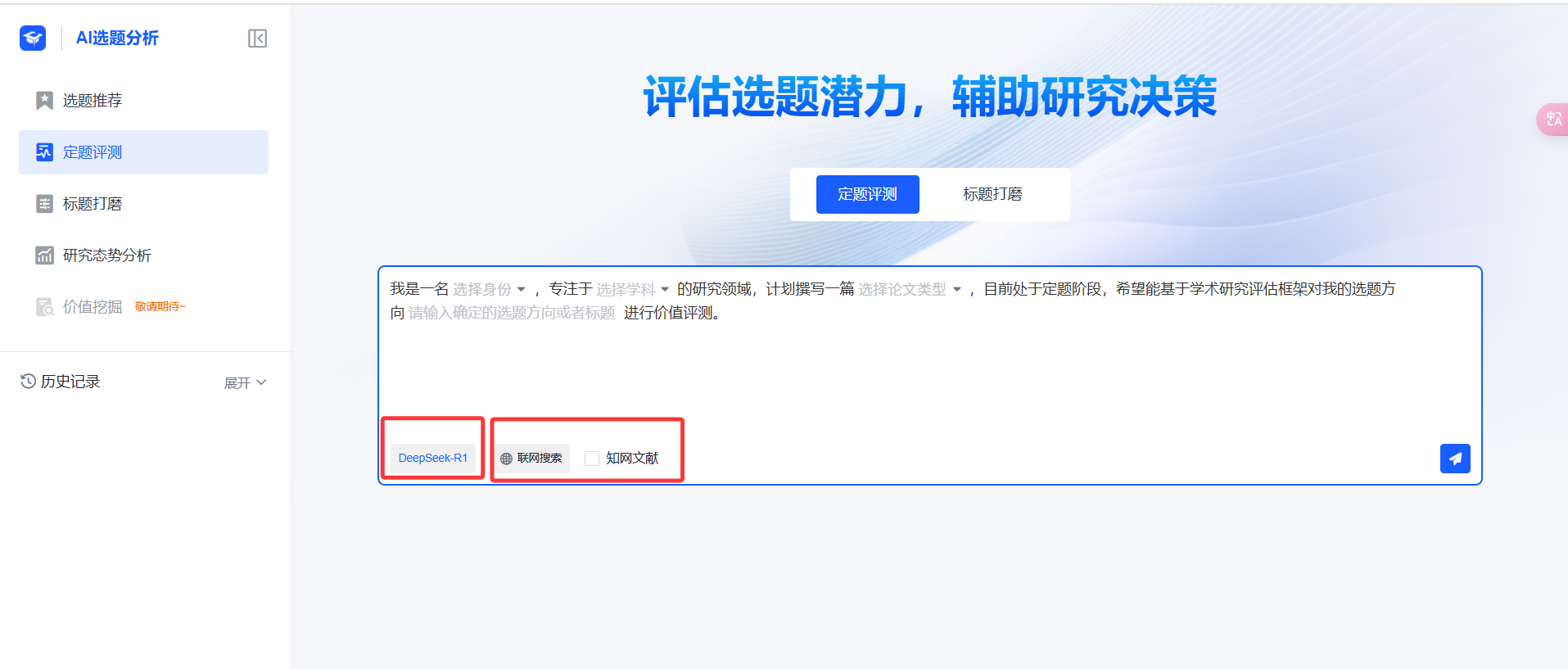Click the 选题推荐 bookmark star icon
This screenshot has height=669, width=1568.
pos(44,101)
